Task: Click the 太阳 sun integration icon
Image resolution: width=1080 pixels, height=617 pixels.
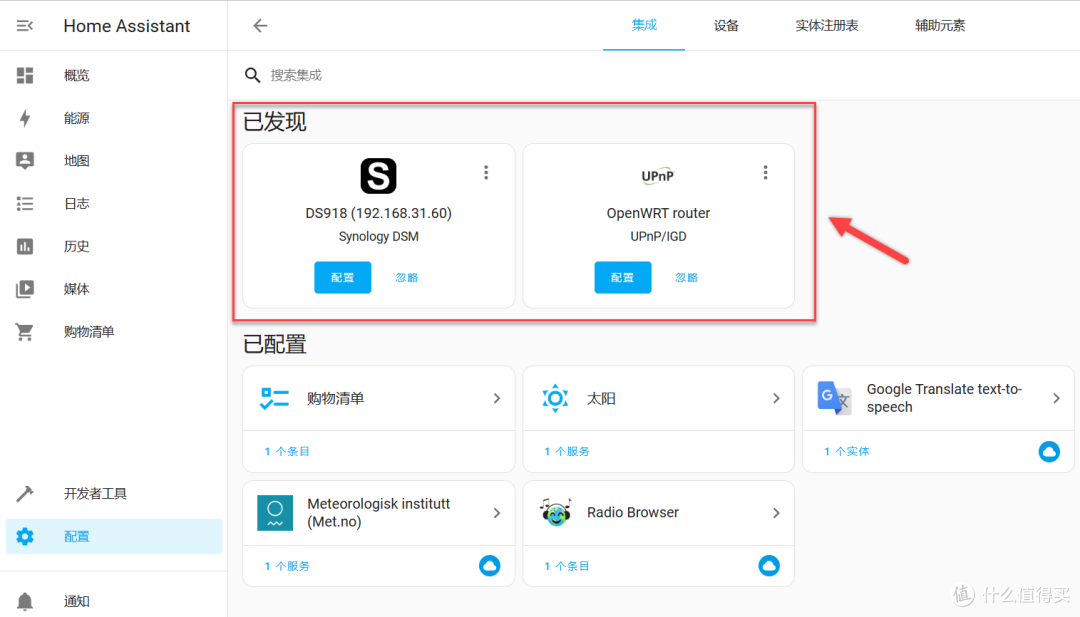Action: (554, 398)
